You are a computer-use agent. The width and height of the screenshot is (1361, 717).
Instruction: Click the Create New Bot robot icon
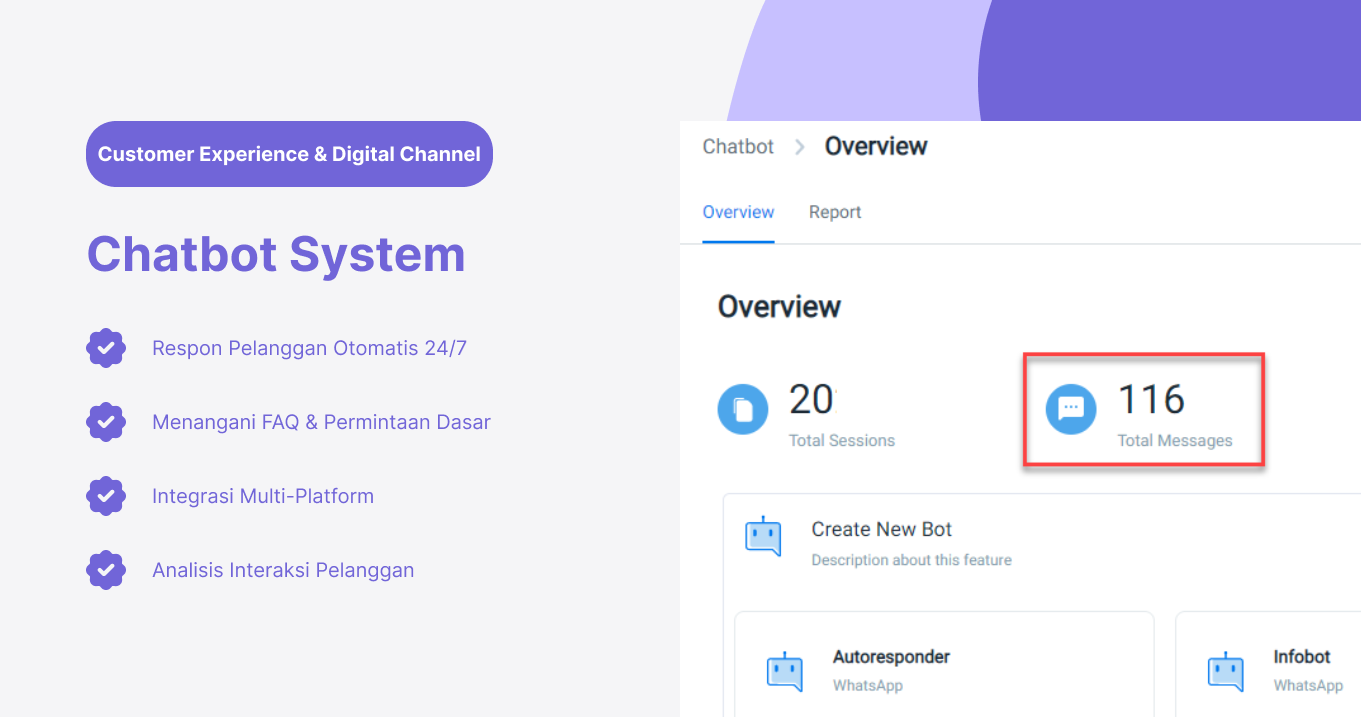tap(764, 536)
